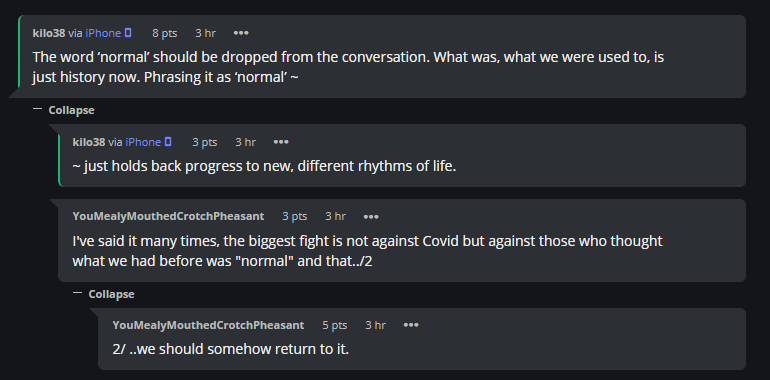
Task: Open the more-options dots on the 8 pts comment
Action: pos(241,33)
